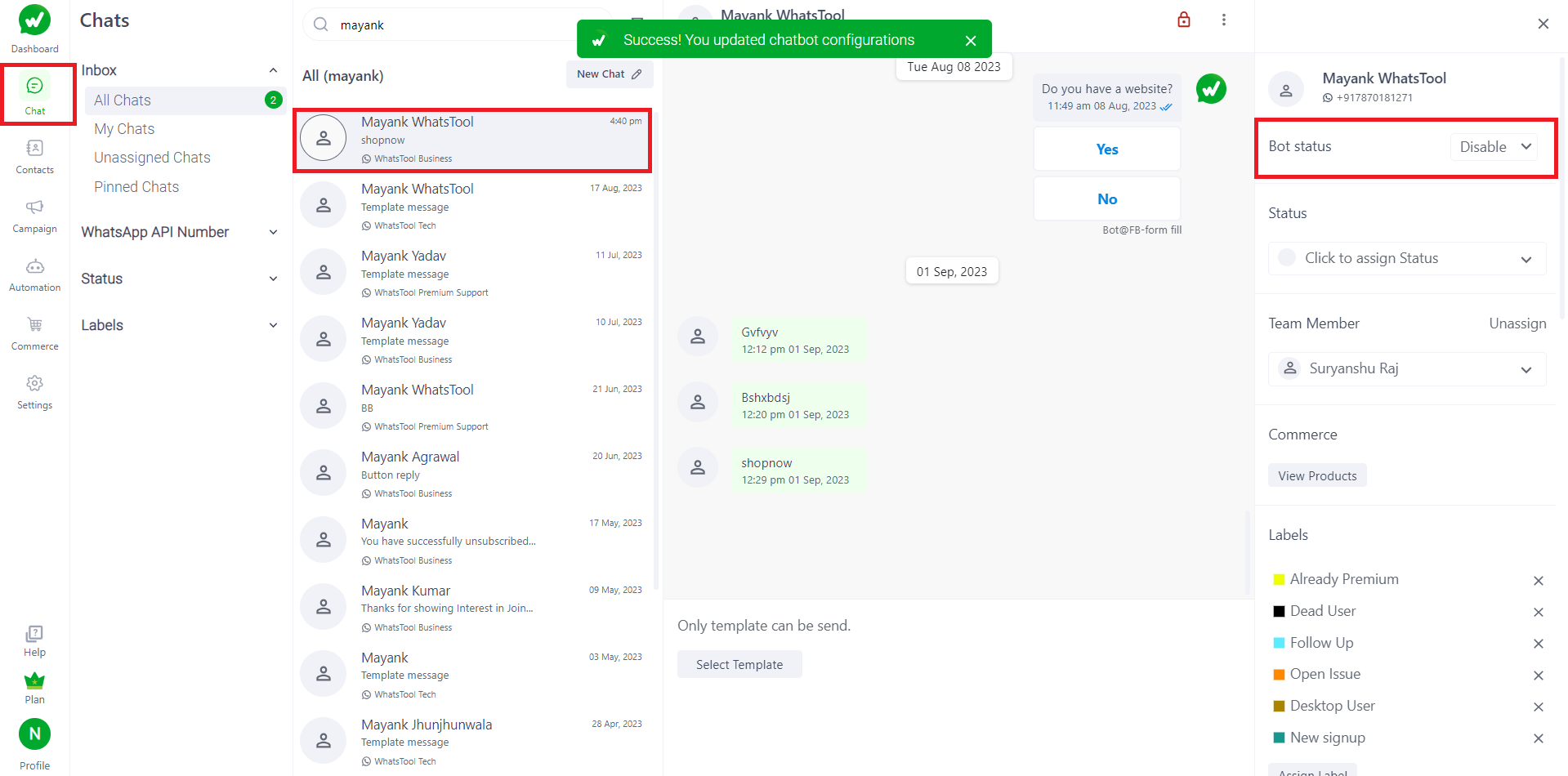Collapse the Inbox section
The width and height of the screenshot is (1568, 776).
point(273,70)
